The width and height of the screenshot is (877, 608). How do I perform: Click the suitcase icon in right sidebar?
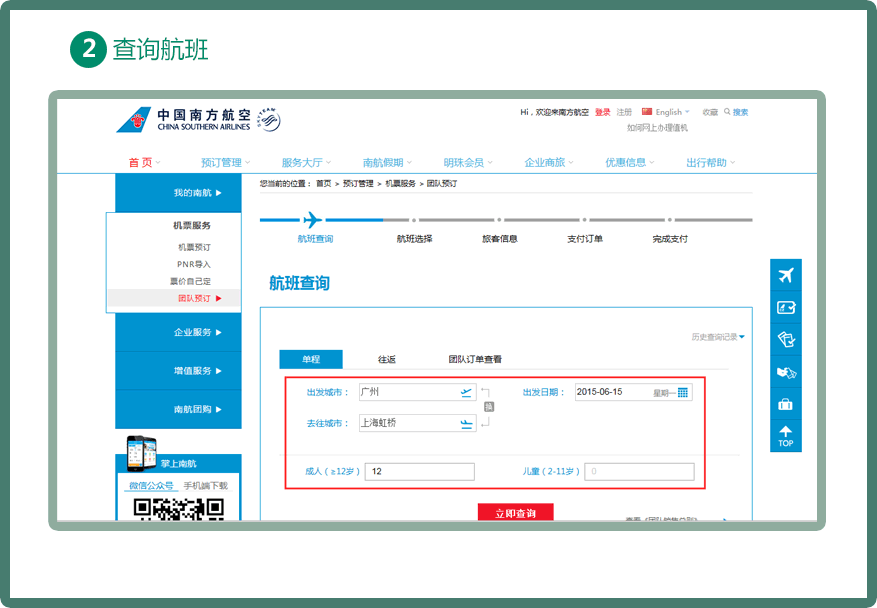click(785, 404)
